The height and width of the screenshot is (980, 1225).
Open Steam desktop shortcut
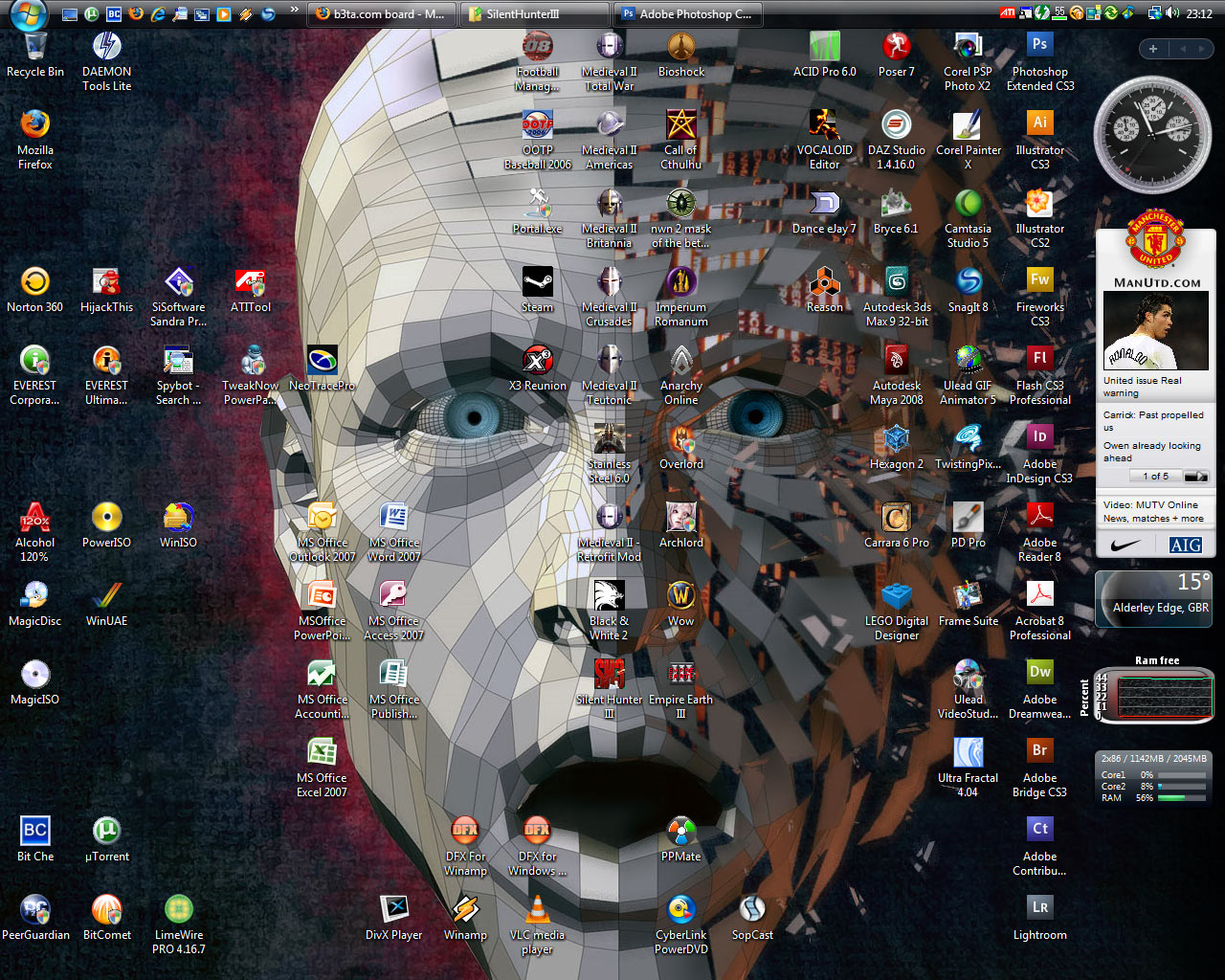pyautogui.click(x=538, y=290)
